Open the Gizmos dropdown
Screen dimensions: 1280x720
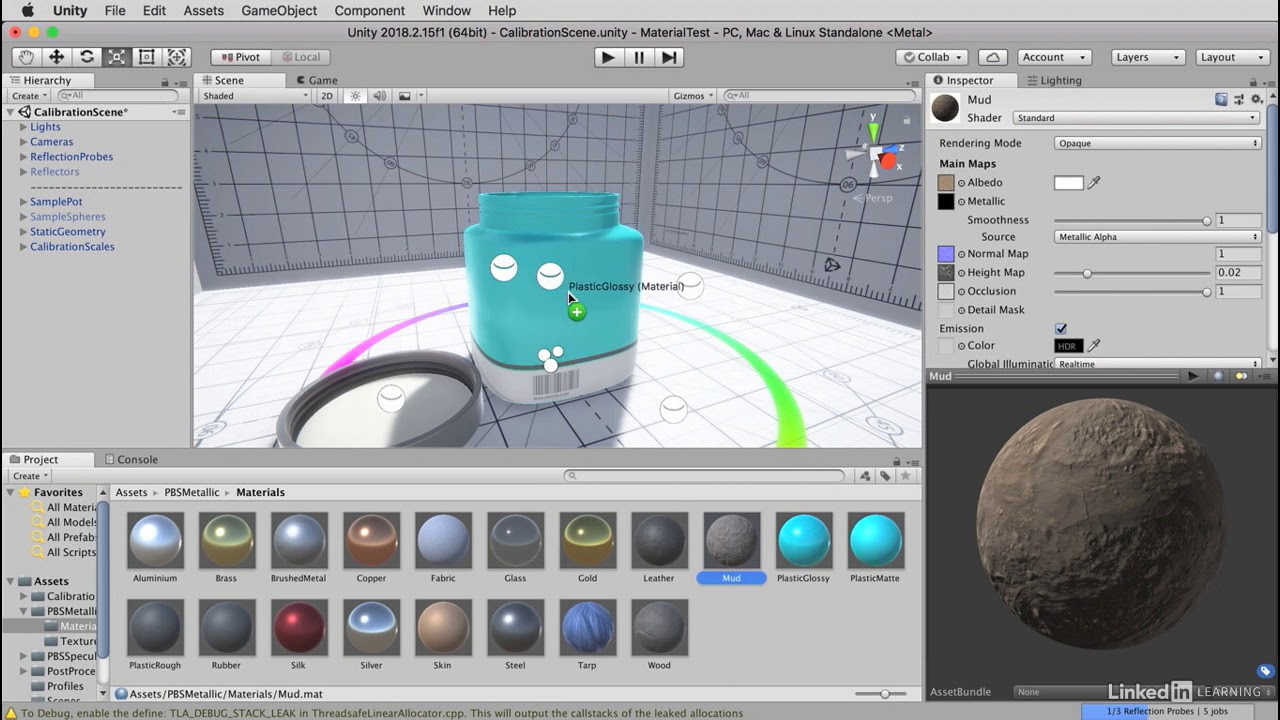click(693, 96)
